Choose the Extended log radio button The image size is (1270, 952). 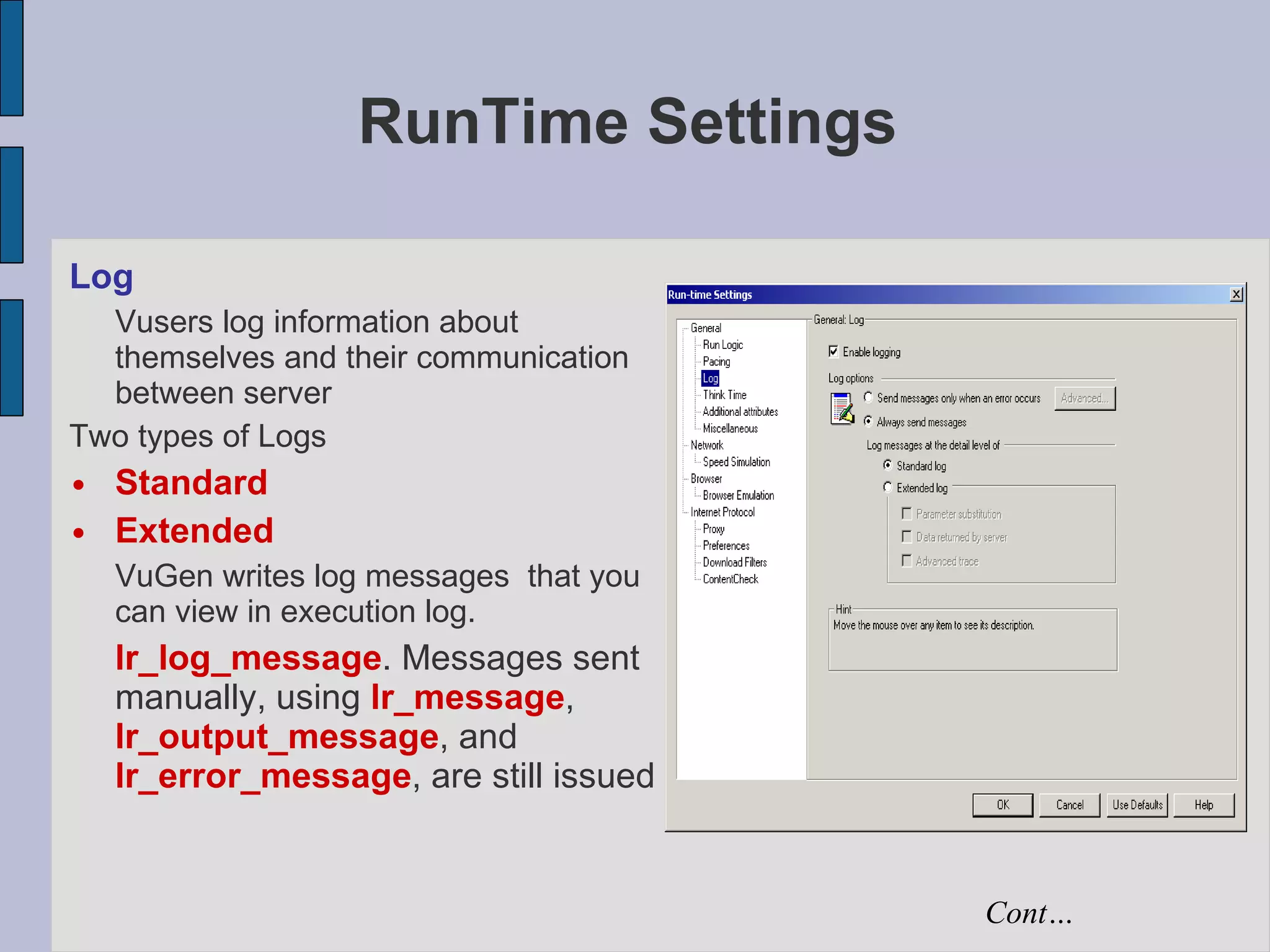(888, 487)
